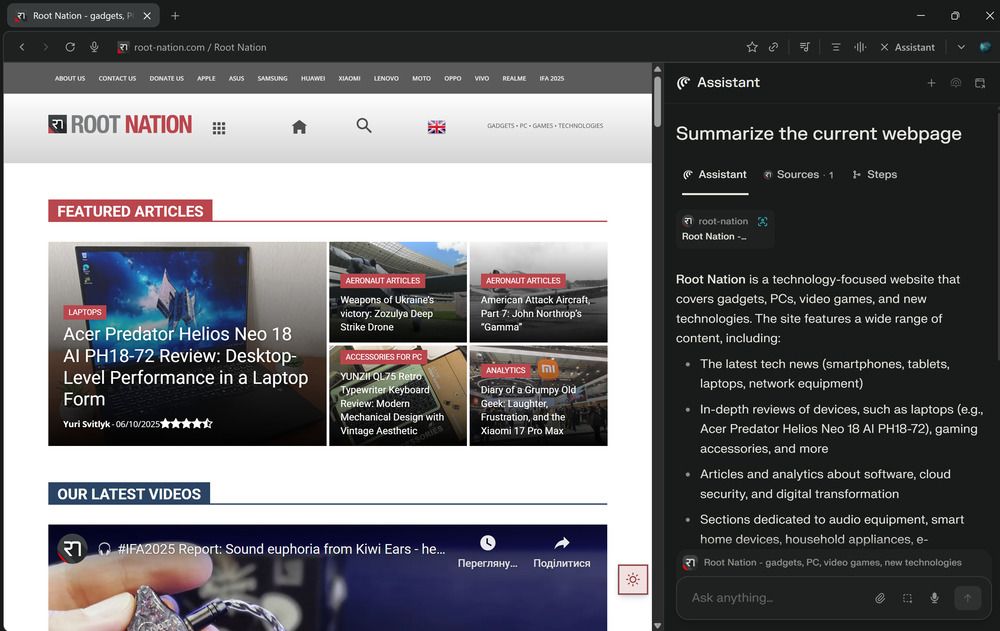The height and width of the screenshot is (631, 1000).
Task: Open the APPLE menu item
Action: 206,78
